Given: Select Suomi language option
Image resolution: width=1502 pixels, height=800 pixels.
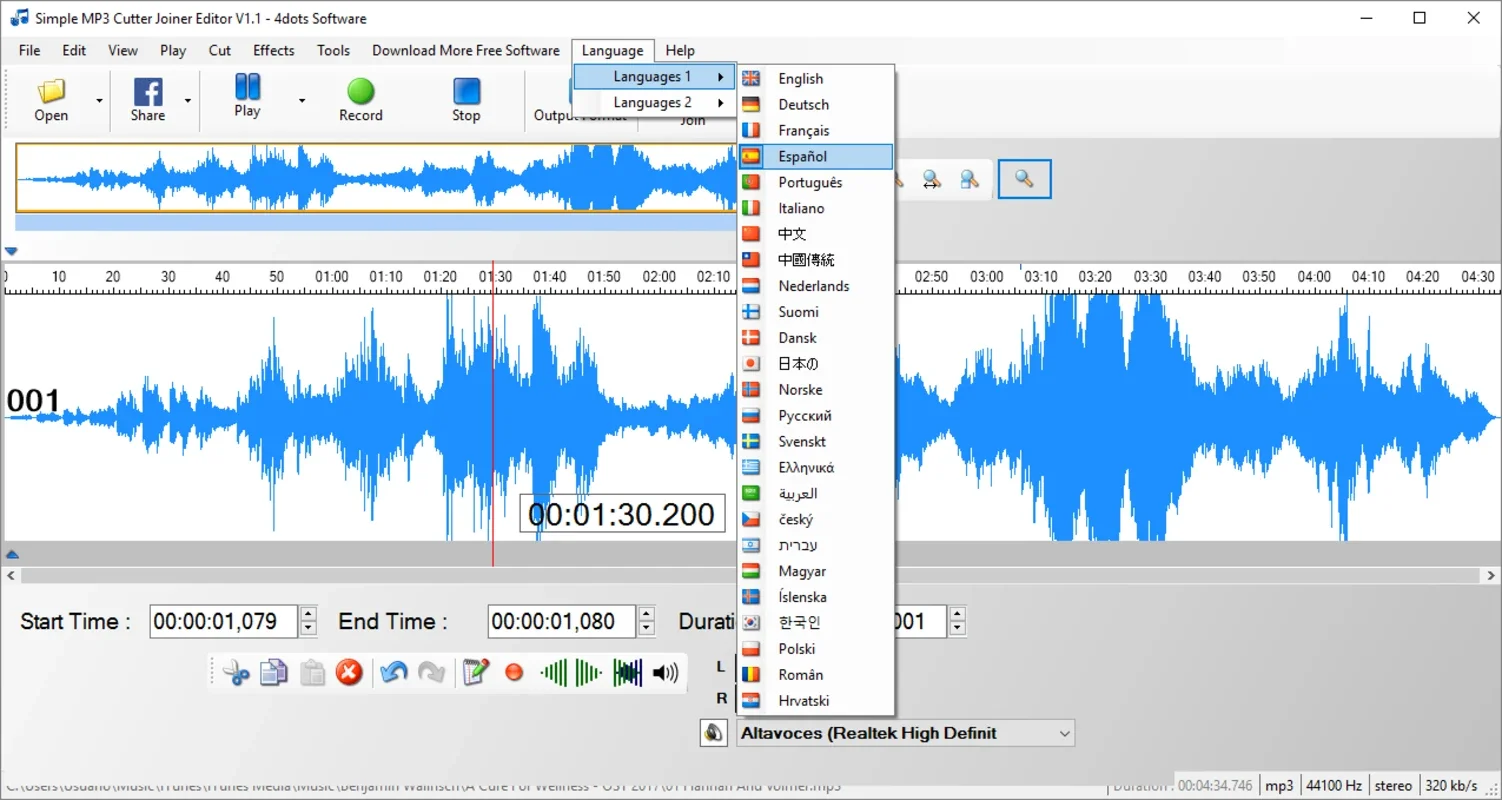Looking at the screenshot, I should [x=816, y=312].
